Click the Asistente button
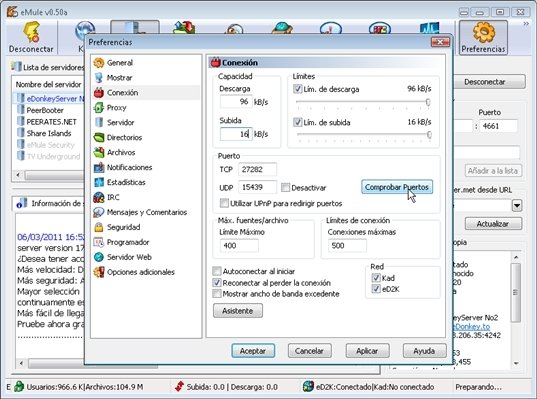Screen dimensions: 537x399 click(x=238, y=311)
